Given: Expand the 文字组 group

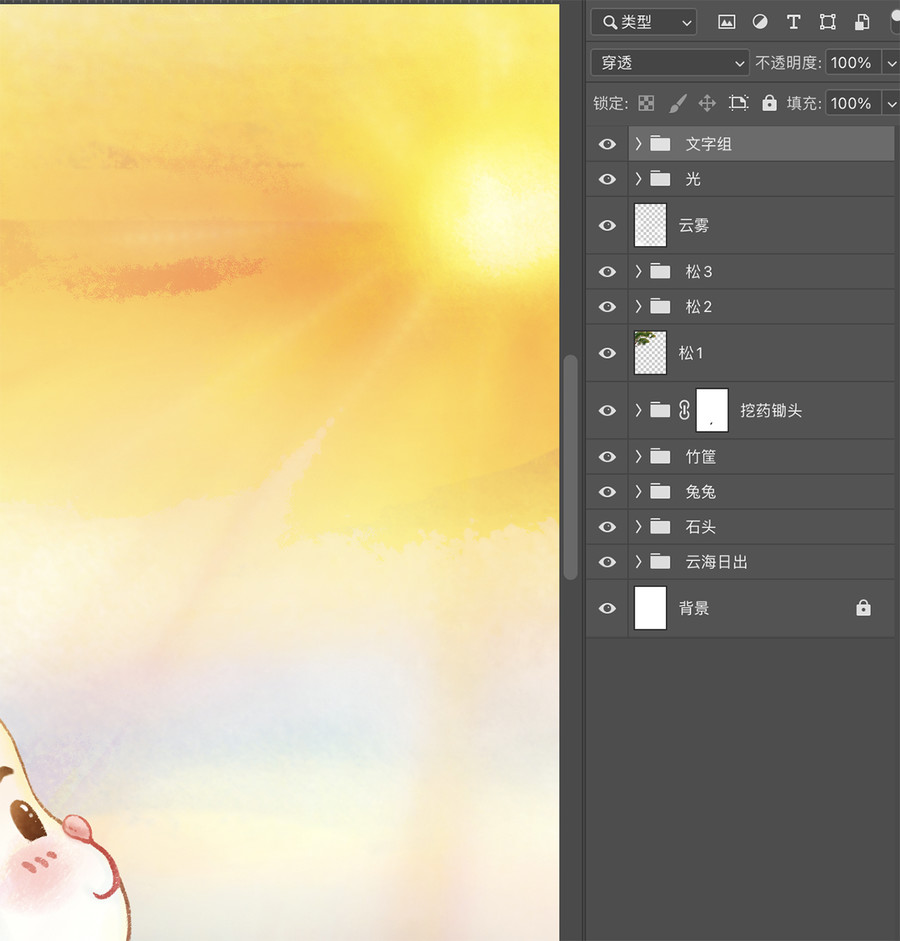Looking at the screenshot, I should coord(638,144).
